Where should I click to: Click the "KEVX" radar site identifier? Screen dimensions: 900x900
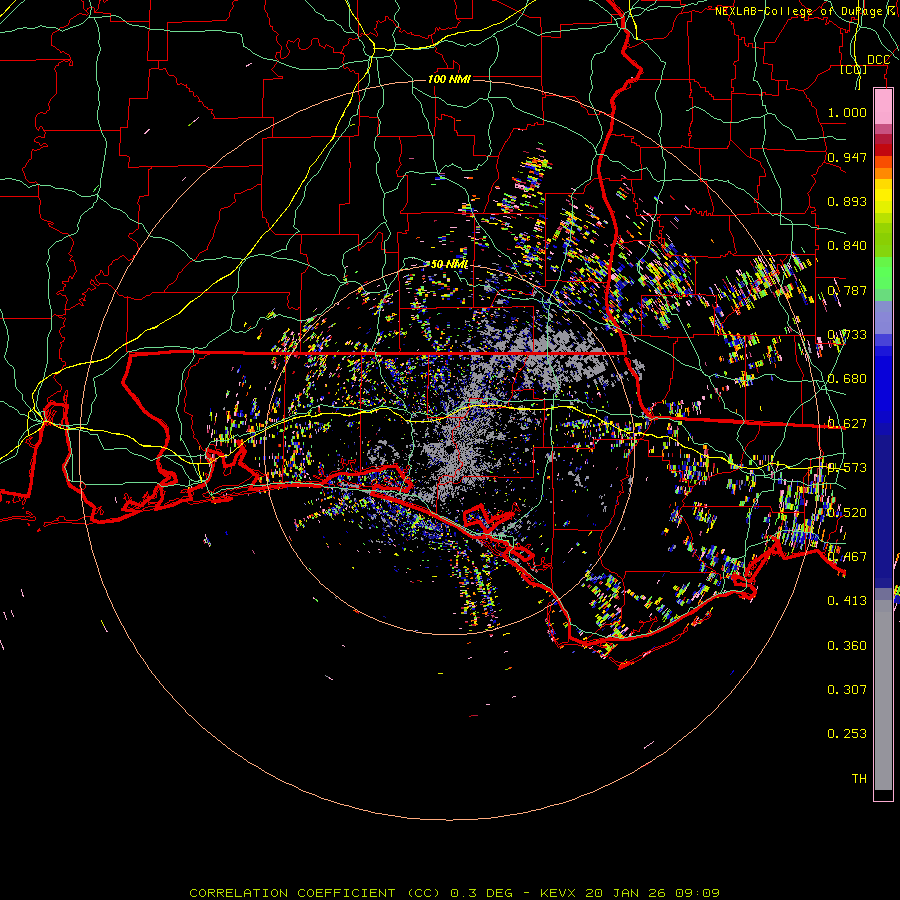point(560,893)
